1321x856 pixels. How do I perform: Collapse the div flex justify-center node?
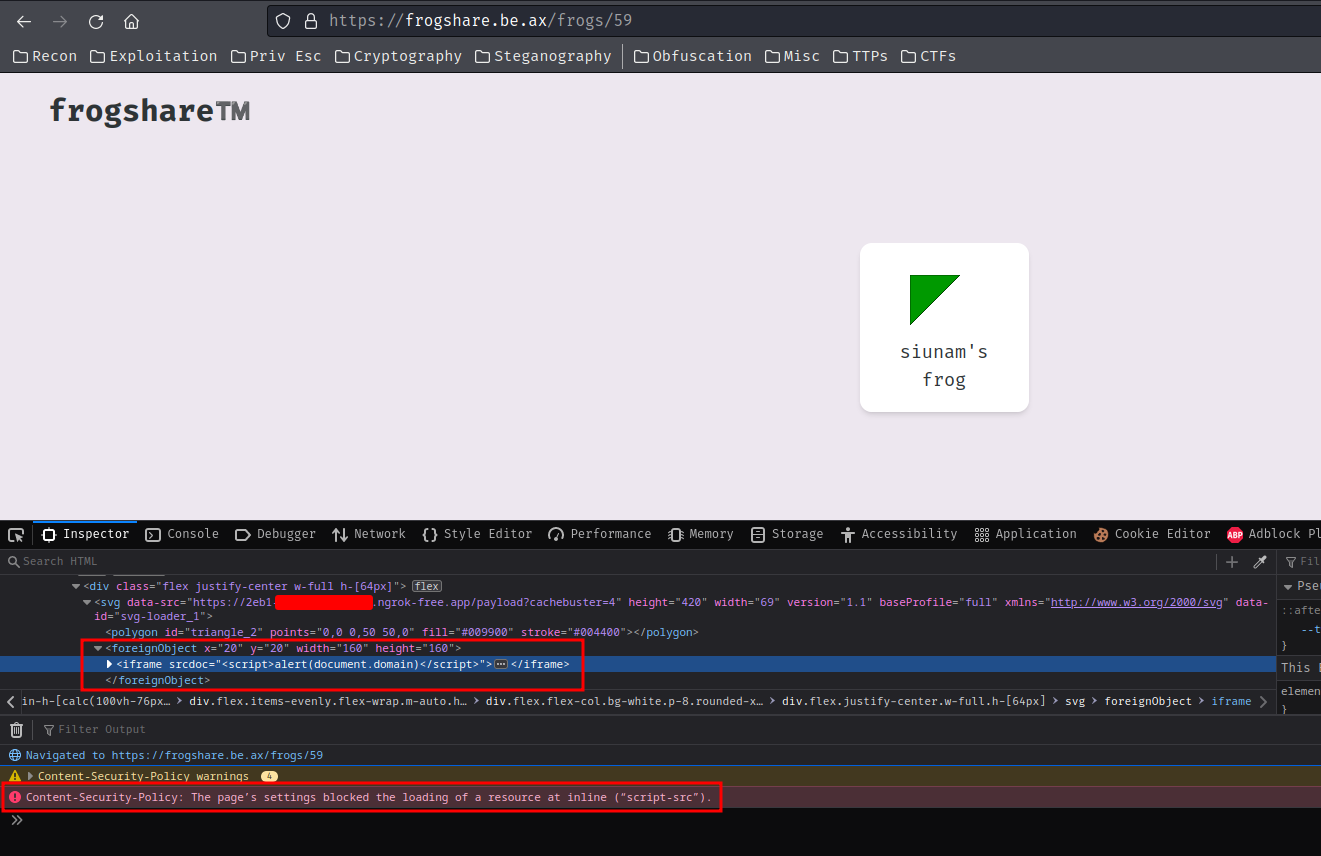click(77, 586)
